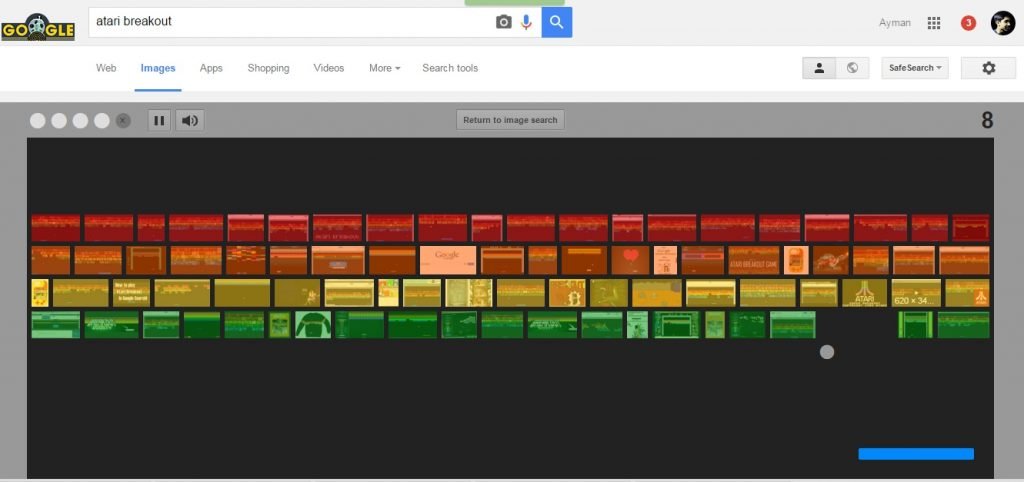This screenshot has height=482, width=1024.
Task: Click the Ayman account name
Action: (x=895, y=23)
